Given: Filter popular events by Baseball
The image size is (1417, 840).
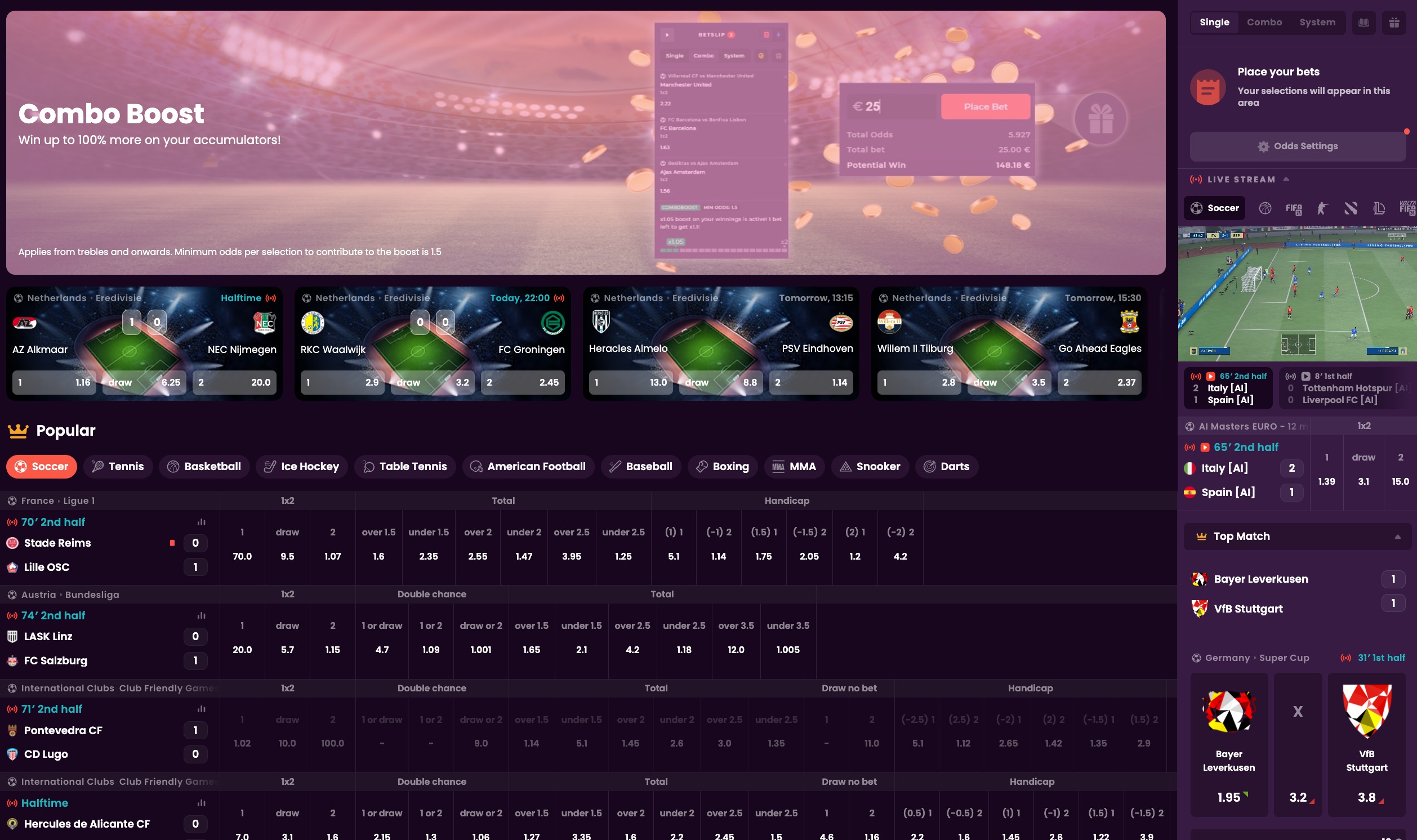Looking at the screenshot, I should 641,467.
